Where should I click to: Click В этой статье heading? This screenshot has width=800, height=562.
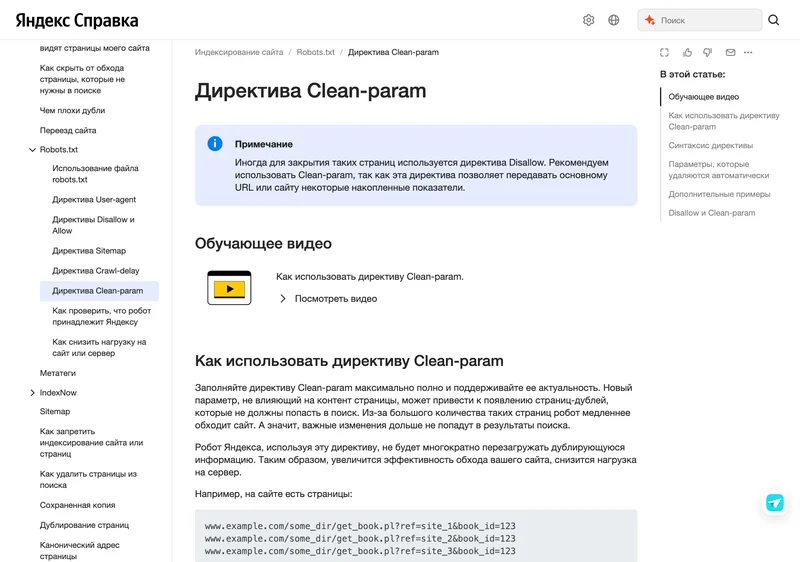[692, 74]
